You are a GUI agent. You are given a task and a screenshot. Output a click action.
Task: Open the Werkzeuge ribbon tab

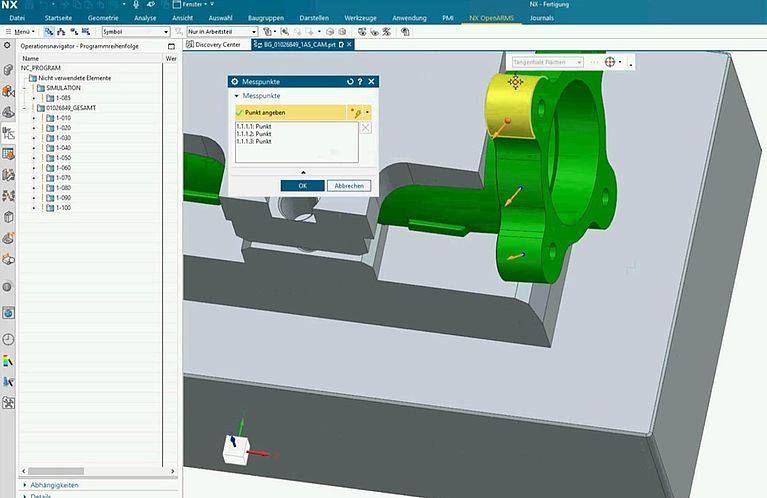tap(361, 18)
